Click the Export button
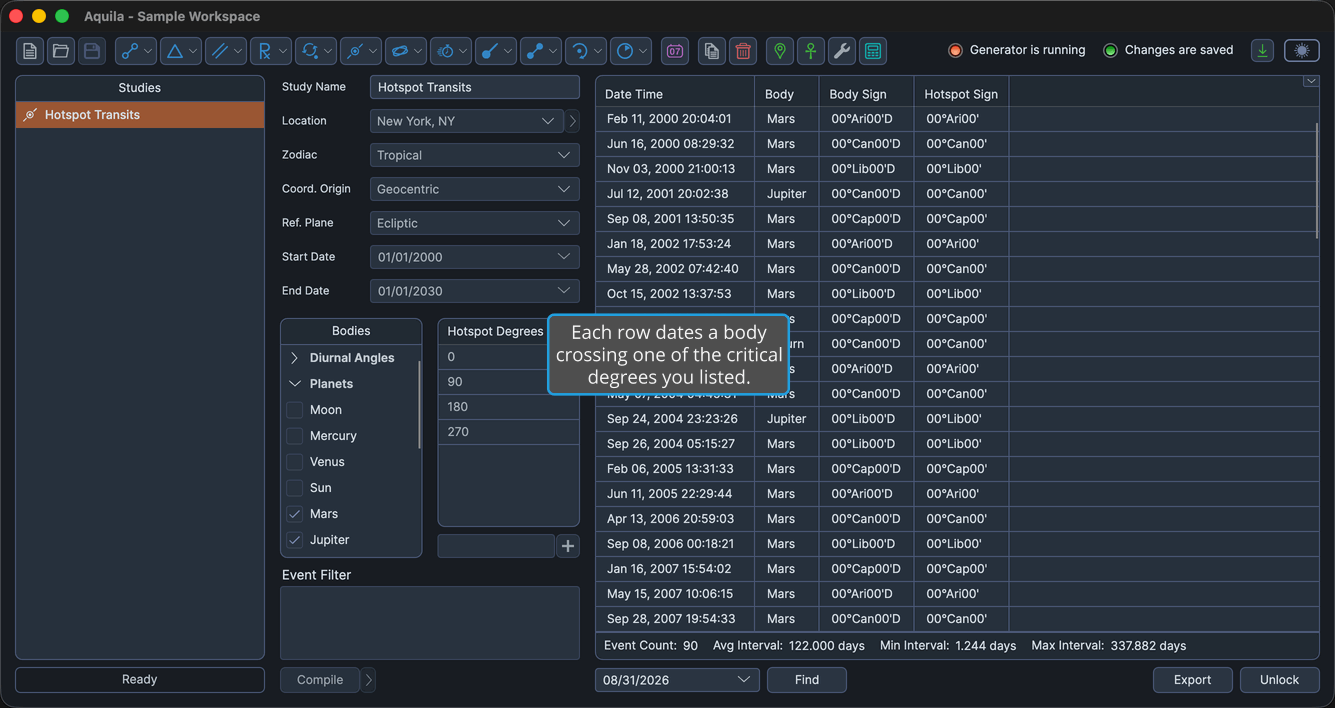The height and width of the screenshot is (708, 1335). (x=1192, y=680)
